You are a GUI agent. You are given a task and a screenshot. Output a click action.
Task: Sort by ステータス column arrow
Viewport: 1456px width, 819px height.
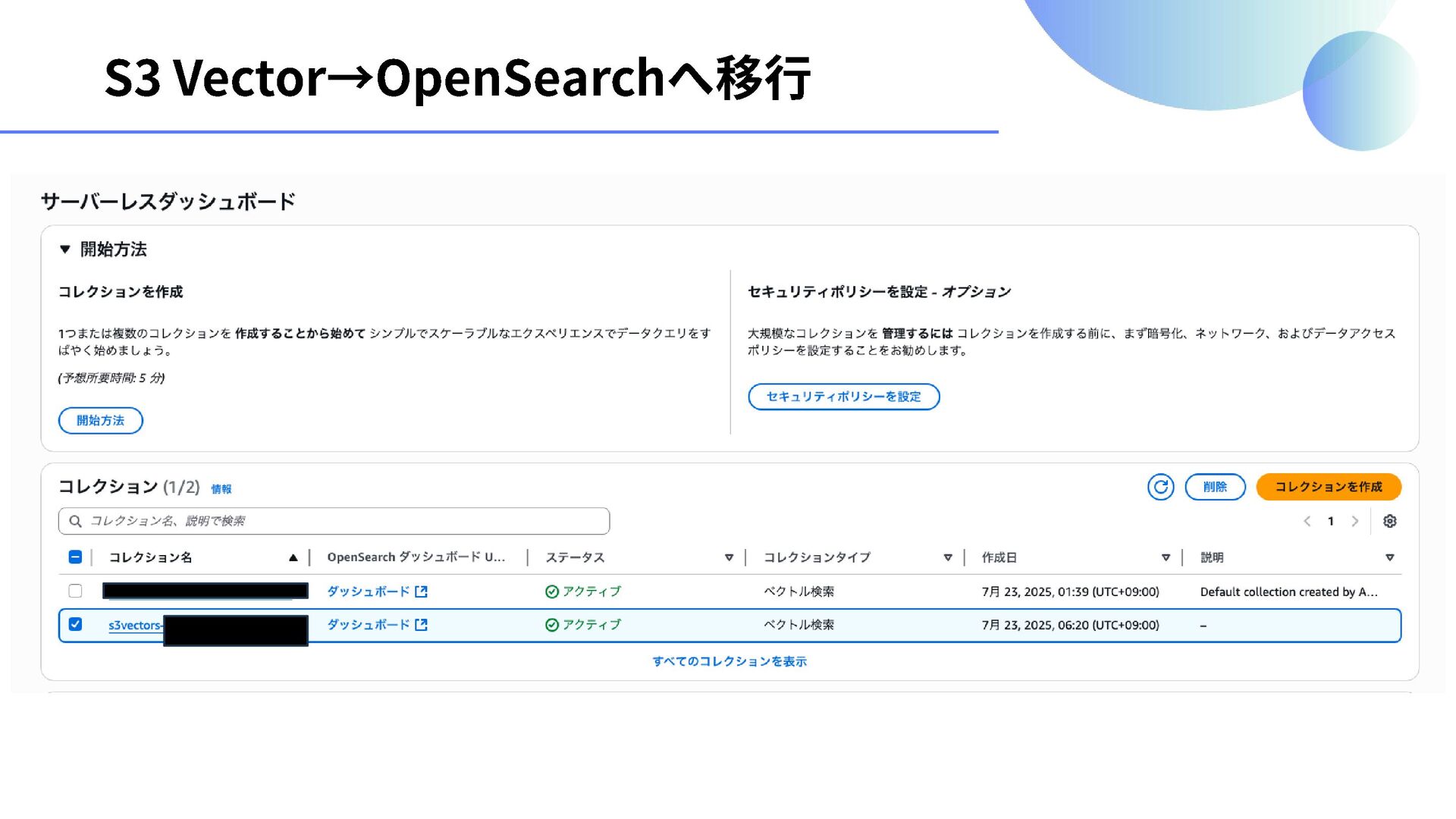(729, 558)
